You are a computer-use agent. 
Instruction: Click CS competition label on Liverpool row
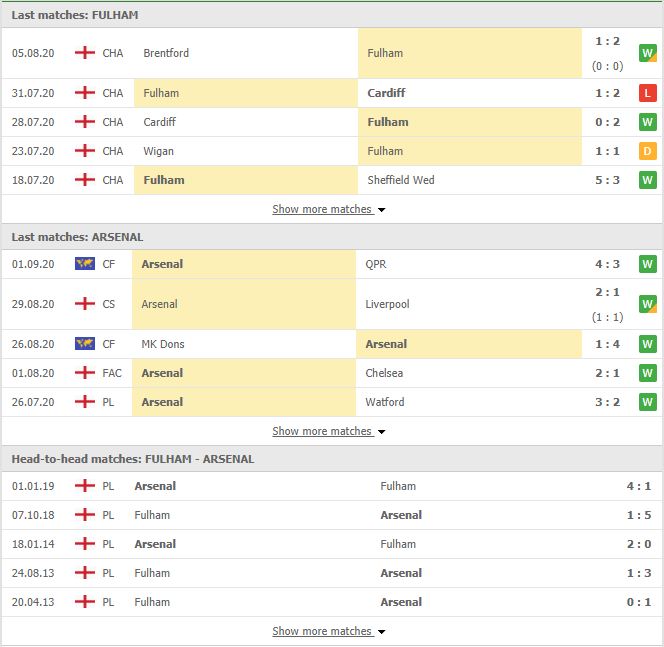point(108,304)
